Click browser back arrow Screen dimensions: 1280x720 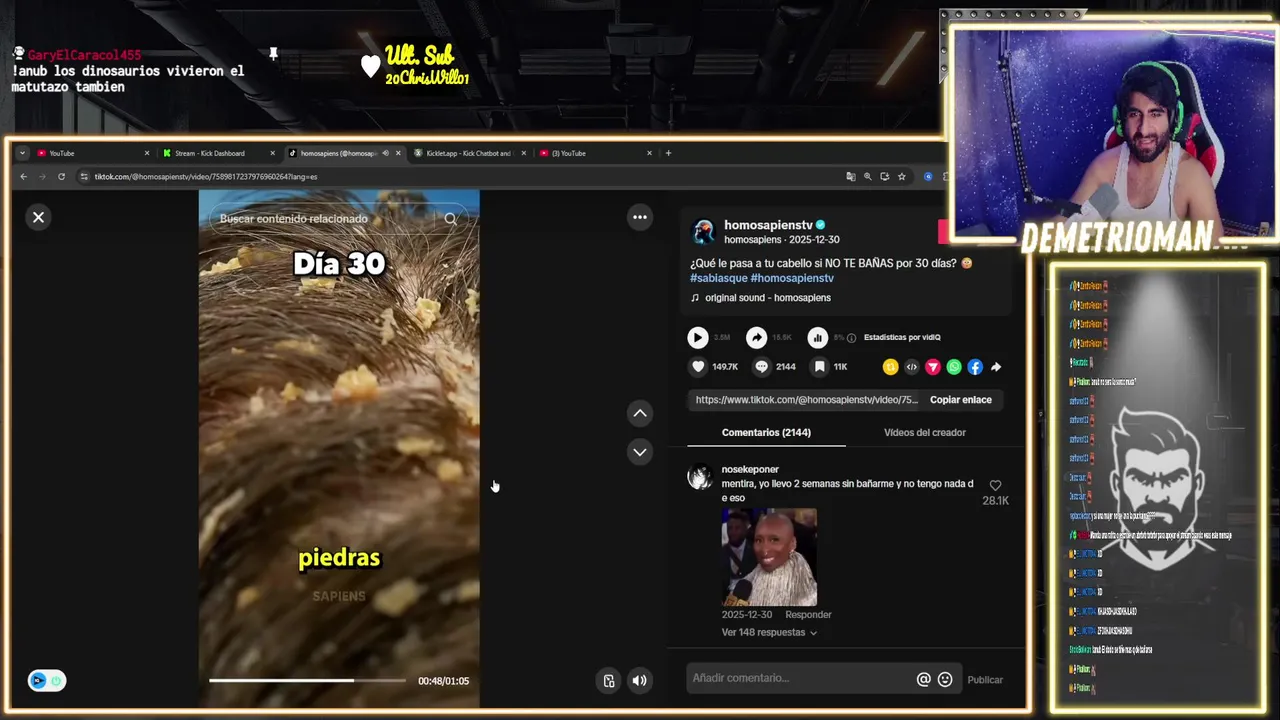23,177
